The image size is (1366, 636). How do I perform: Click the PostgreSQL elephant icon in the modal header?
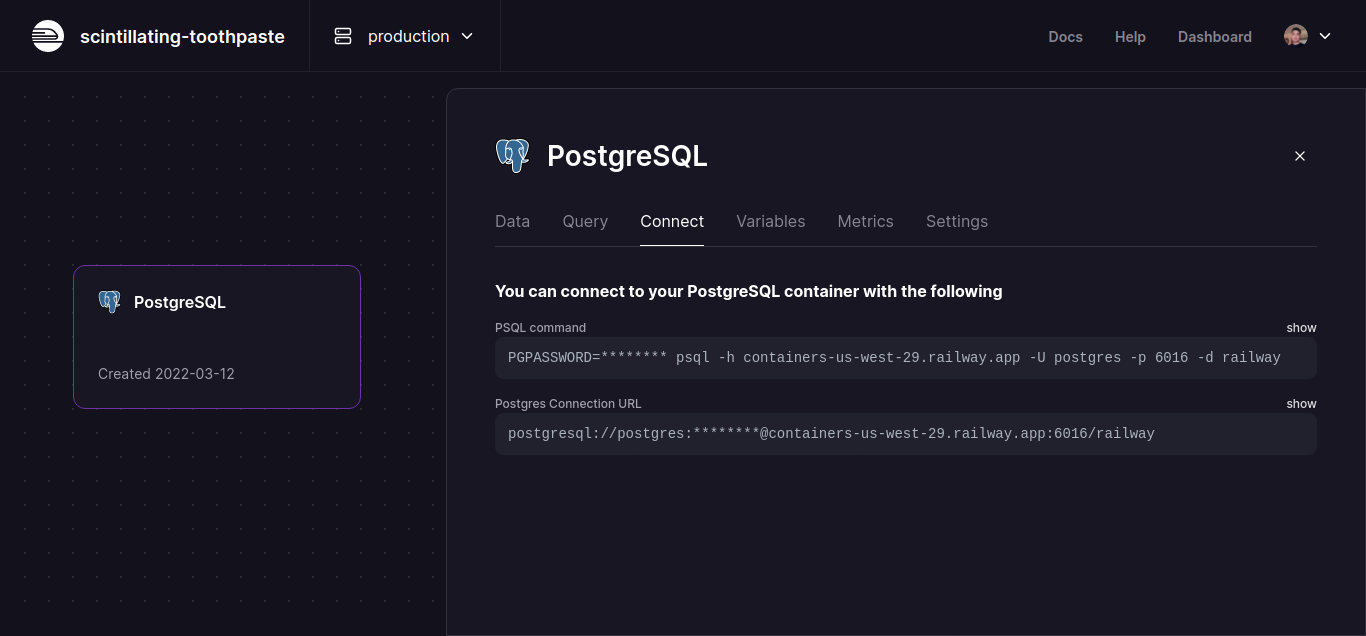pos(512,155)
